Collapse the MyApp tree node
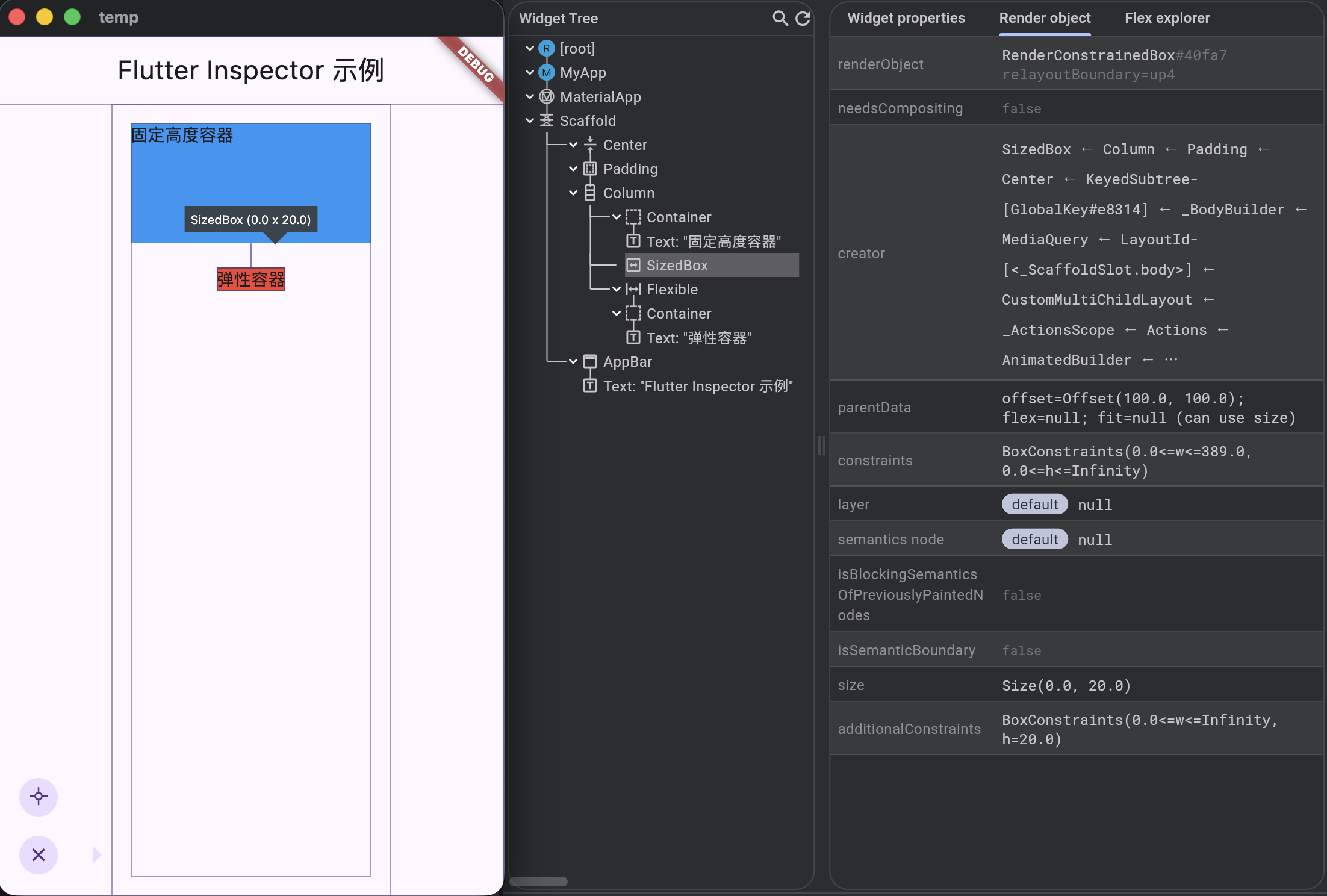Screen dimensions: 1327x896 530,73
